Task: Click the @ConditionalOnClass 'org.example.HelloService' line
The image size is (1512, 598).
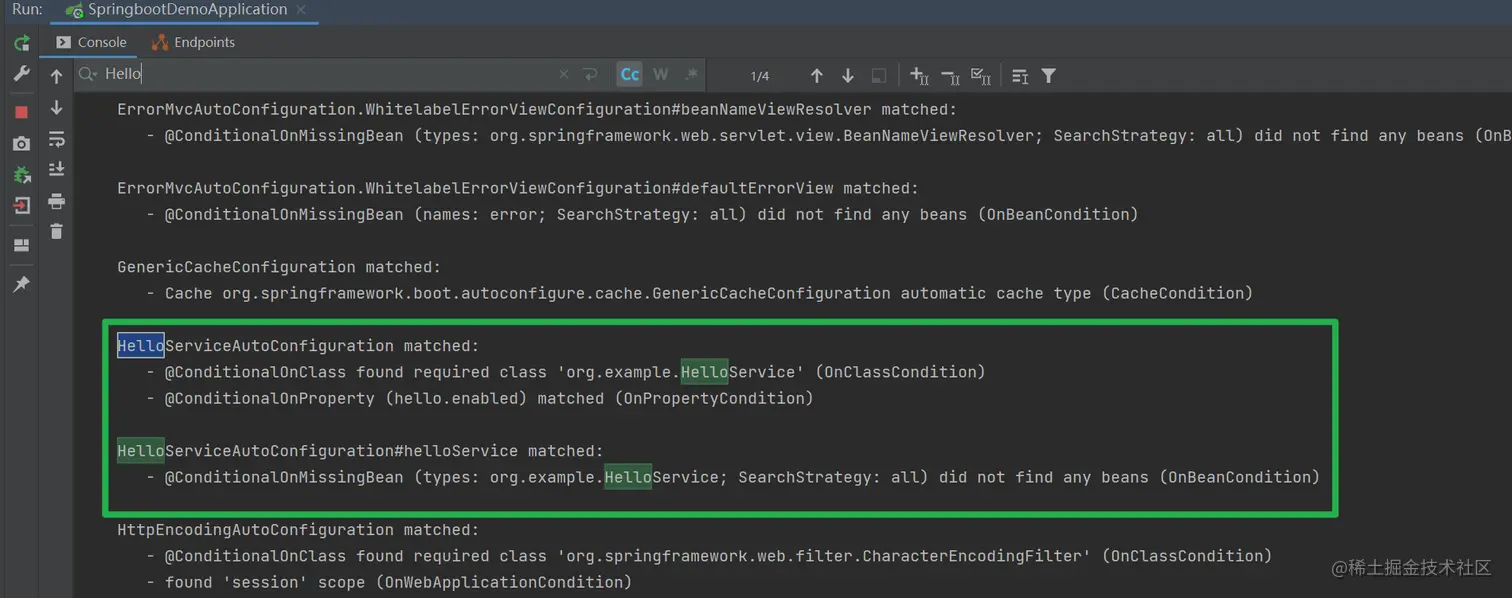Action: [565, 372]
